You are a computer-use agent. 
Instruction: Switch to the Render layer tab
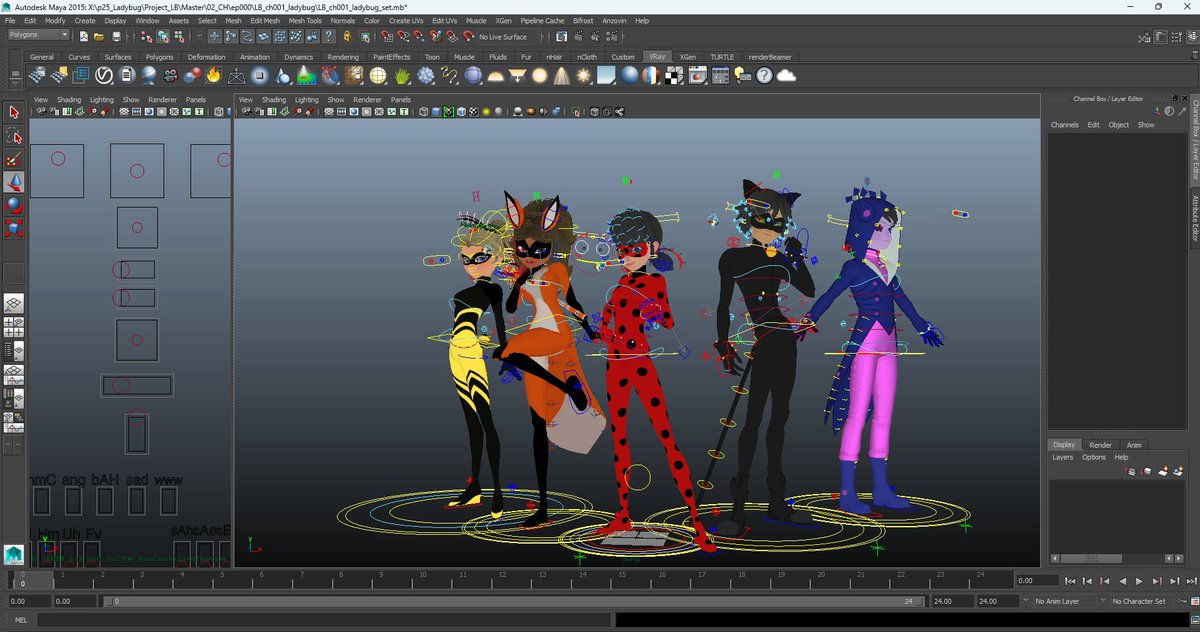[1100, 445]
